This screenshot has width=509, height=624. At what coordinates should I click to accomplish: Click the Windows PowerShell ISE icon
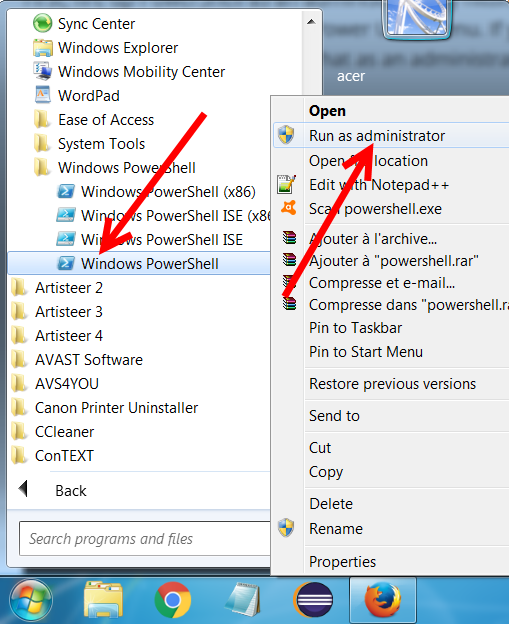(66, 239)
